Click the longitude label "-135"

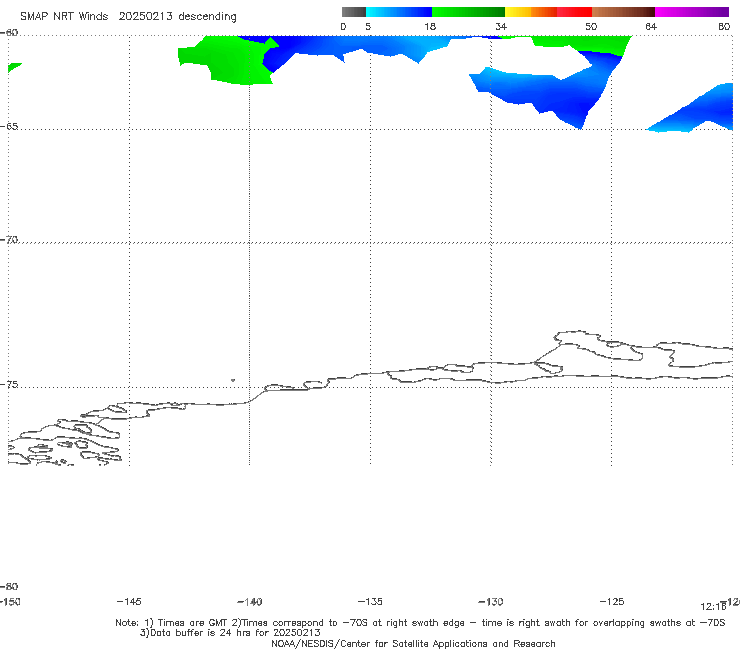point(370,601)
